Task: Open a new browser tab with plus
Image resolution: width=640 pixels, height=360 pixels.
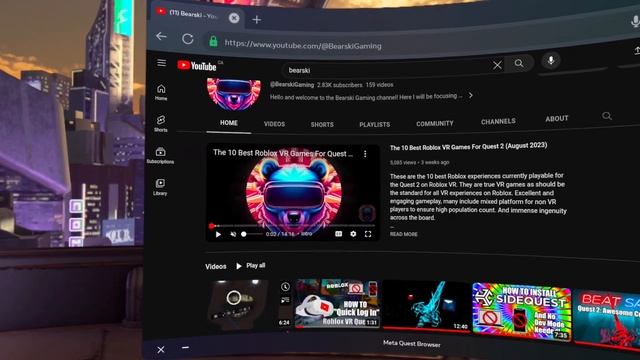Action: coord(256,19)
